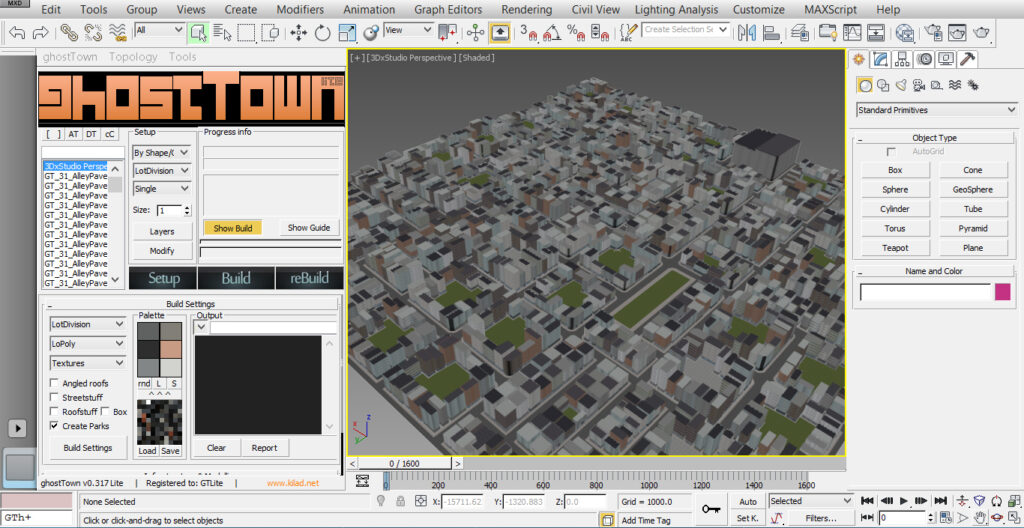Open the All selection filter dropdown
This screenshot has width=1024, height=528.
coord(160,29)
